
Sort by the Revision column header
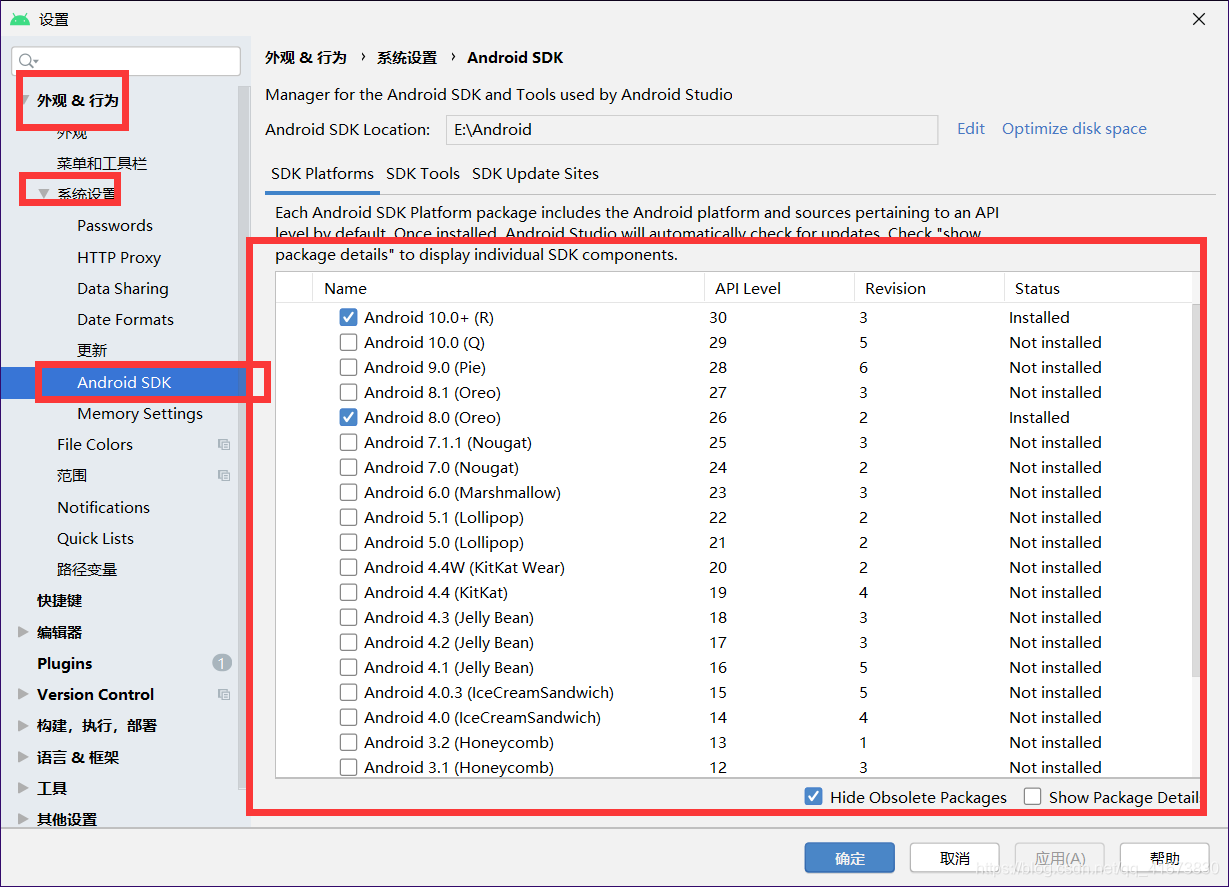pos(929,288)
